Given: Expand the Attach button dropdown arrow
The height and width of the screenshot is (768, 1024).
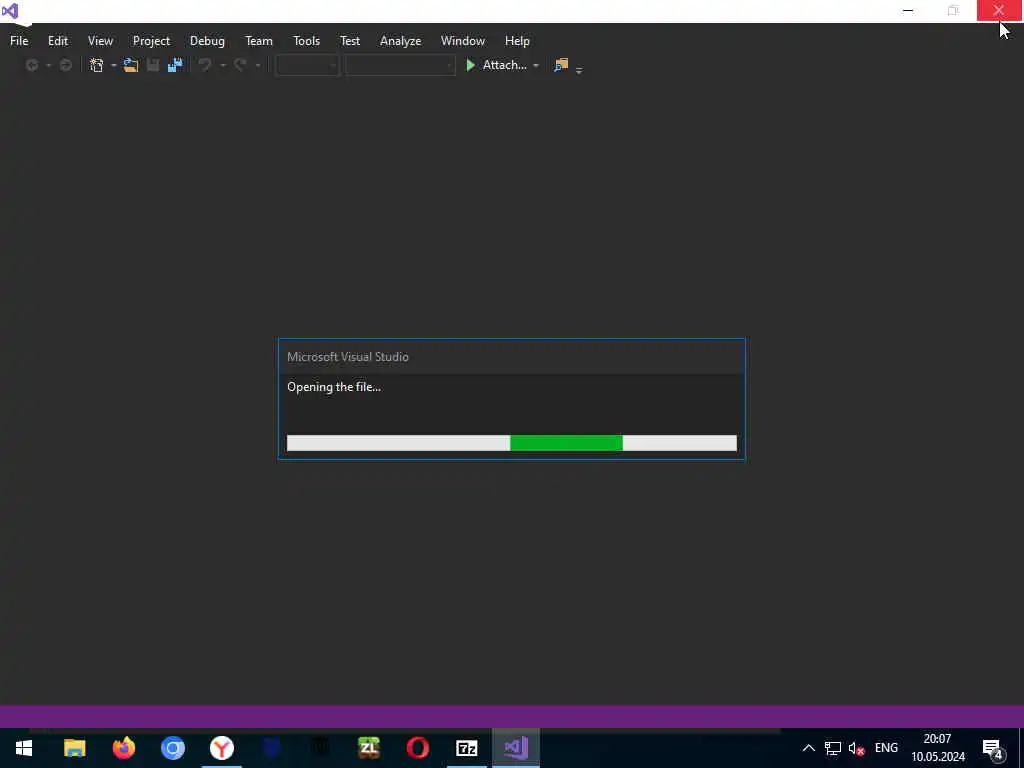Looking at the screenshot, I should 536,65.
